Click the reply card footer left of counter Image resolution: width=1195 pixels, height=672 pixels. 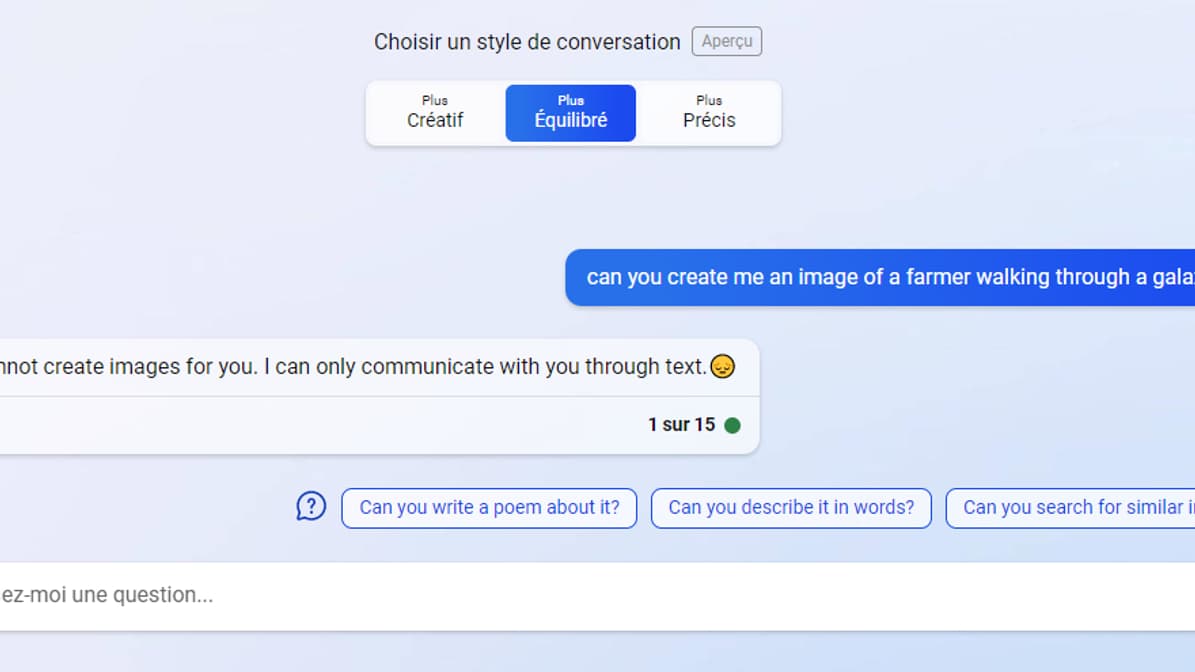(300, 425)
